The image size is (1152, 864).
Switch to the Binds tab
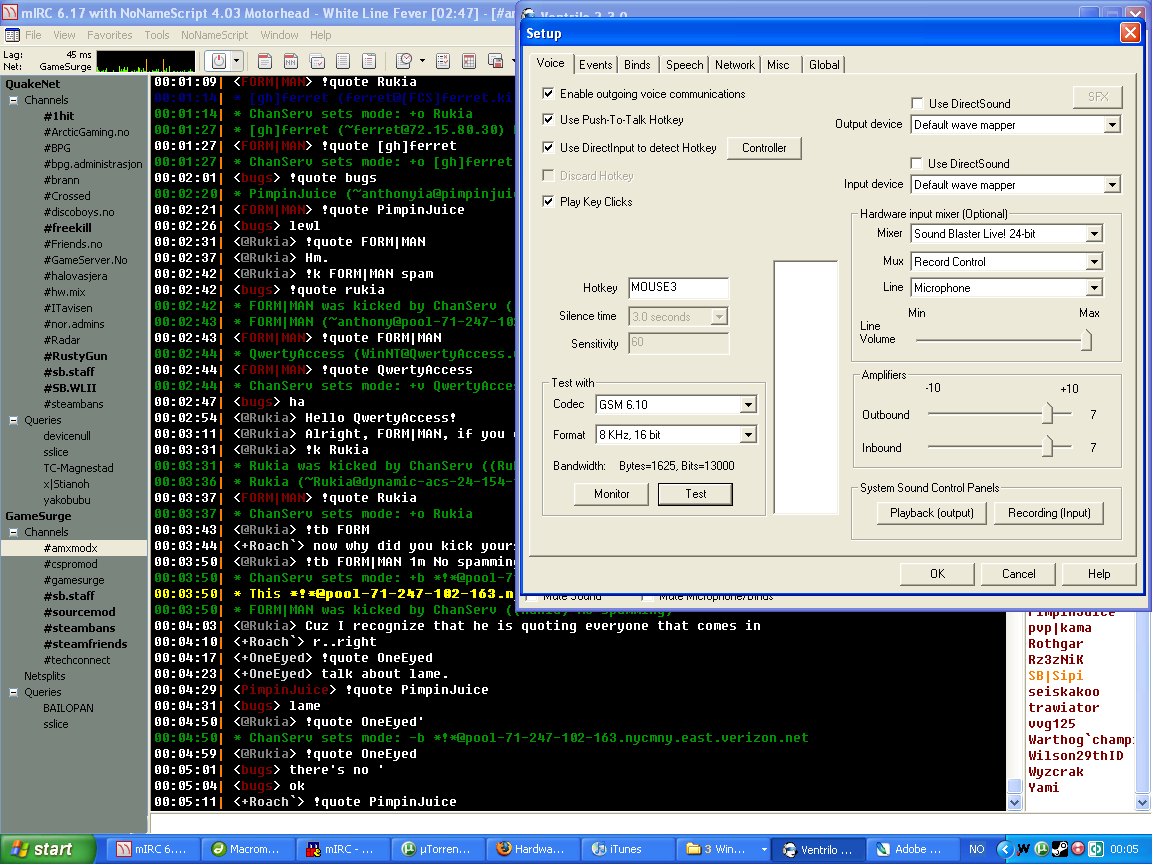(637, 65)
